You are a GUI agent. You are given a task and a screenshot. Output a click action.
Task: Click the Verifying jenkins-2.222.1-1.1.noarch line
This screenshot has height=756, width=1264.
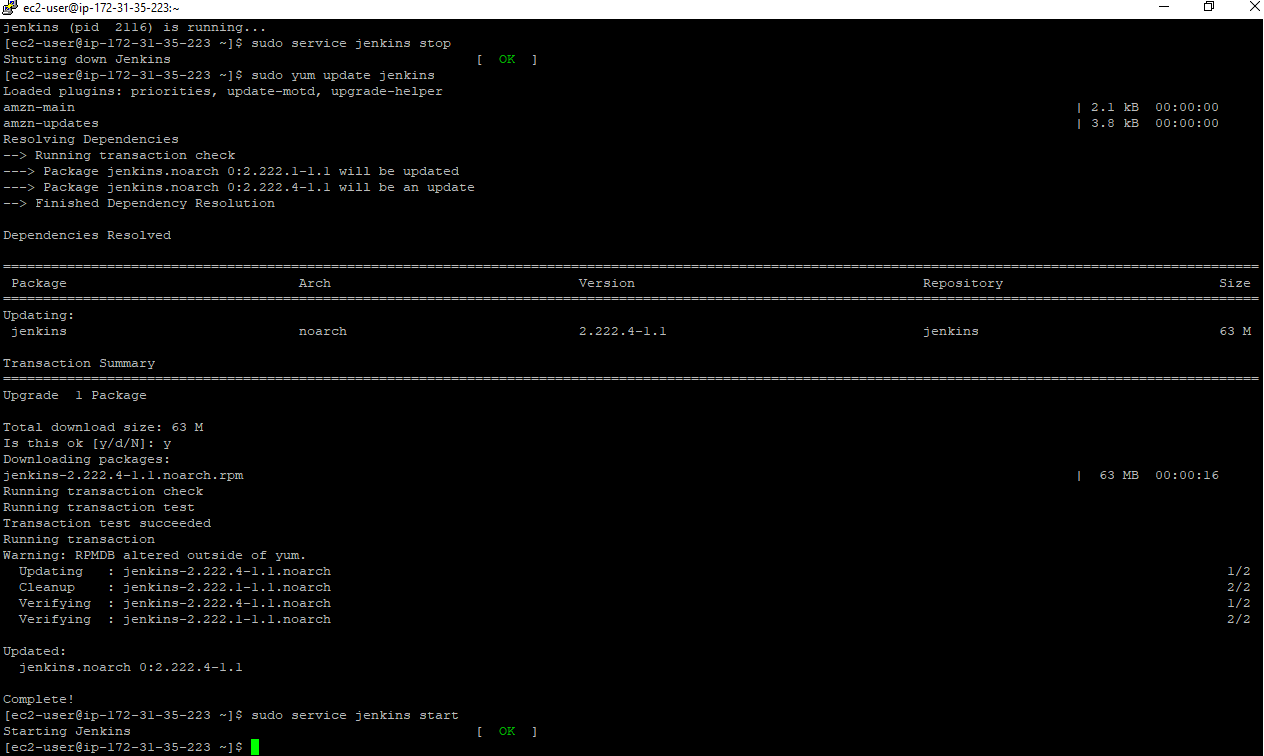[x=175, y=620]
